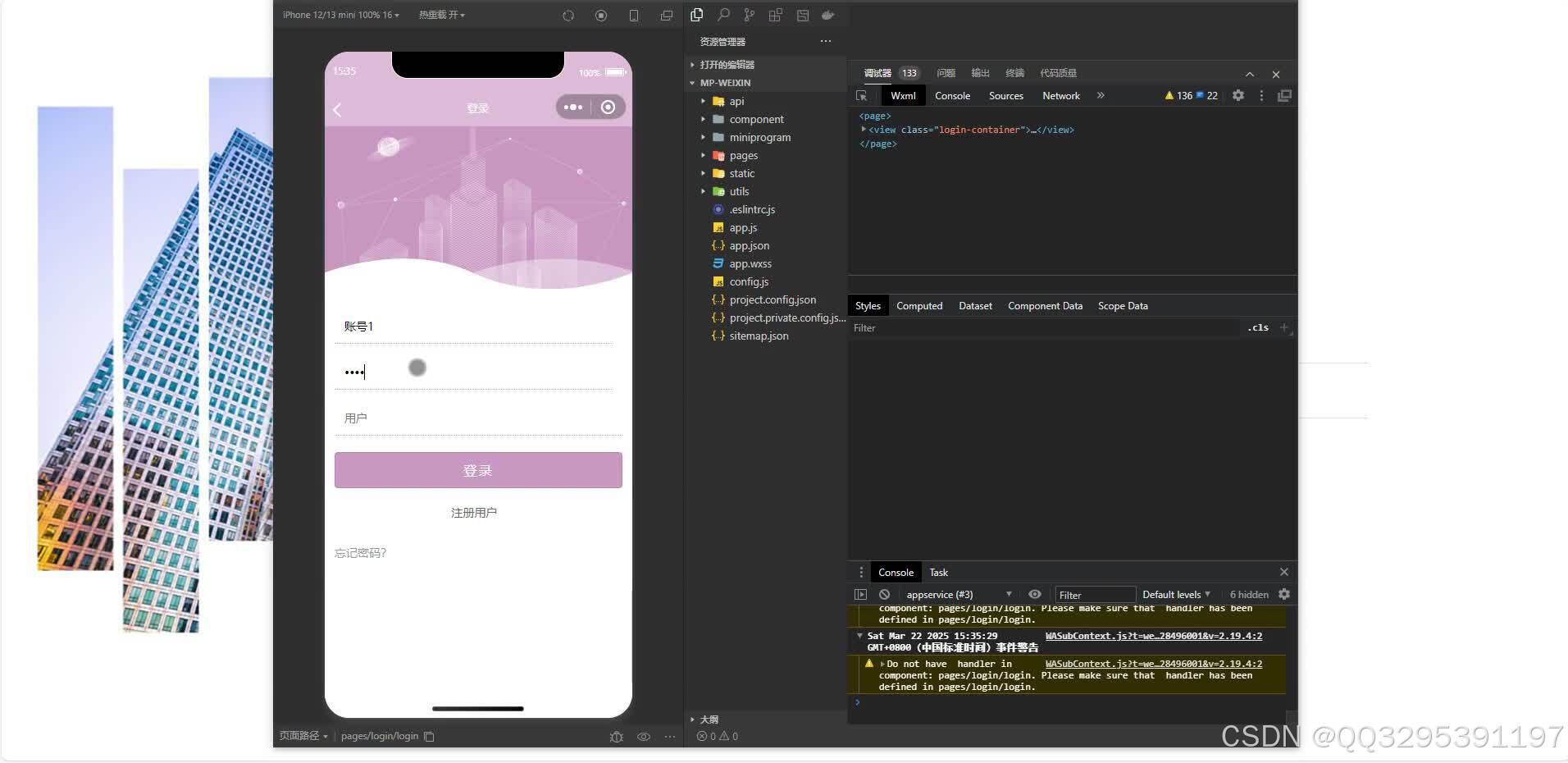Screen dimensions: 1568x763
Task: Click the 注册用户 register link
Action: tap(473, 511)
